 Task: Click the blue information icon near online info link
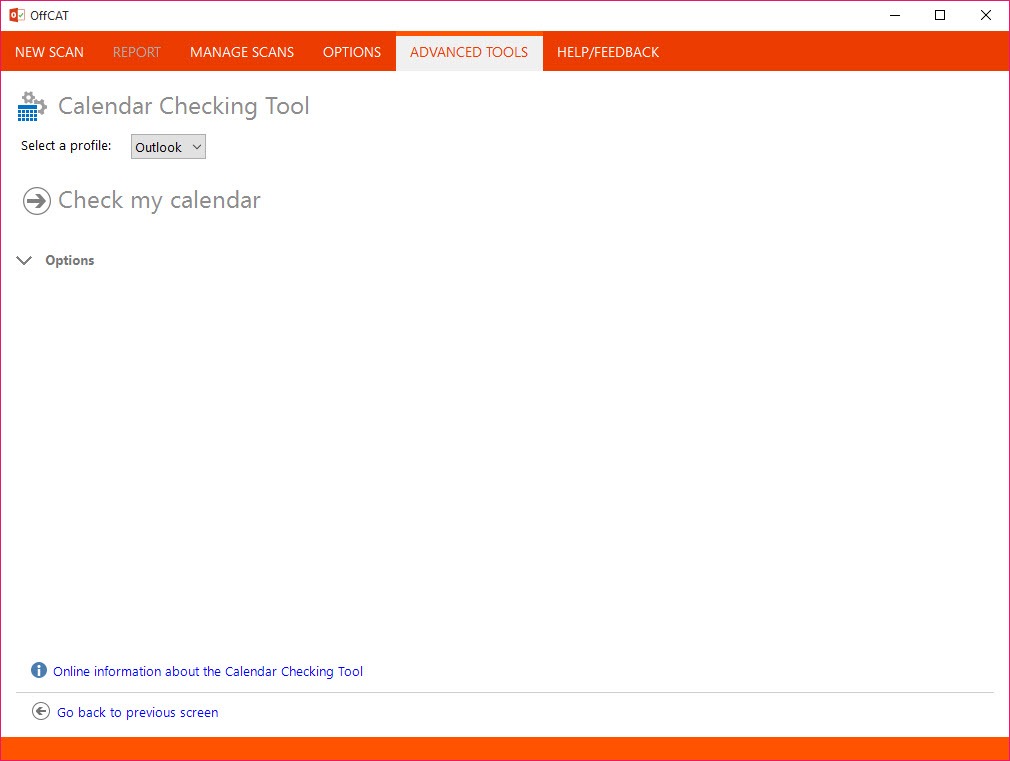click(x=39, y=670)
